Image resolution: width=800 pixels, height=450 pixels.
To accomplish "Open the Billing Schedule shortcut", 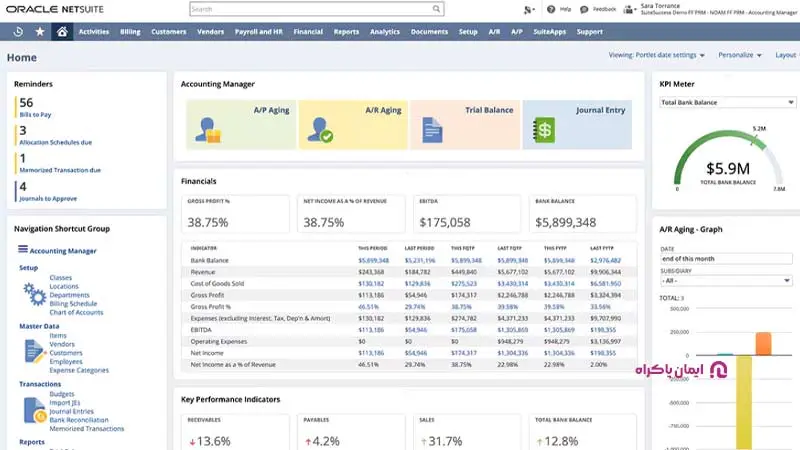I will (x=73, y=304).
